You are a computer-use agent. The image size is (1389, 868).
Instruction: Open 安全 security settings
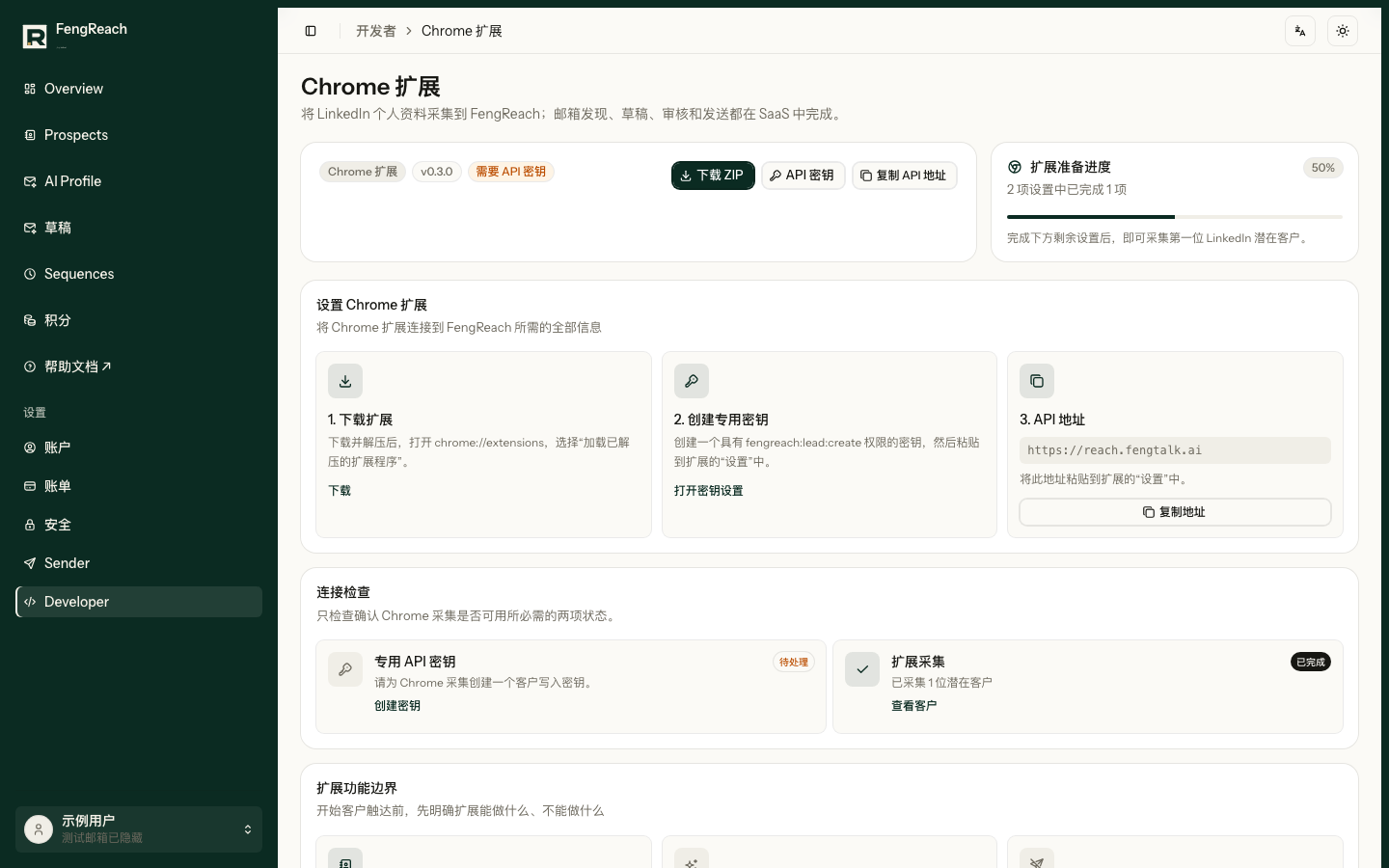(x=139, y=525)
